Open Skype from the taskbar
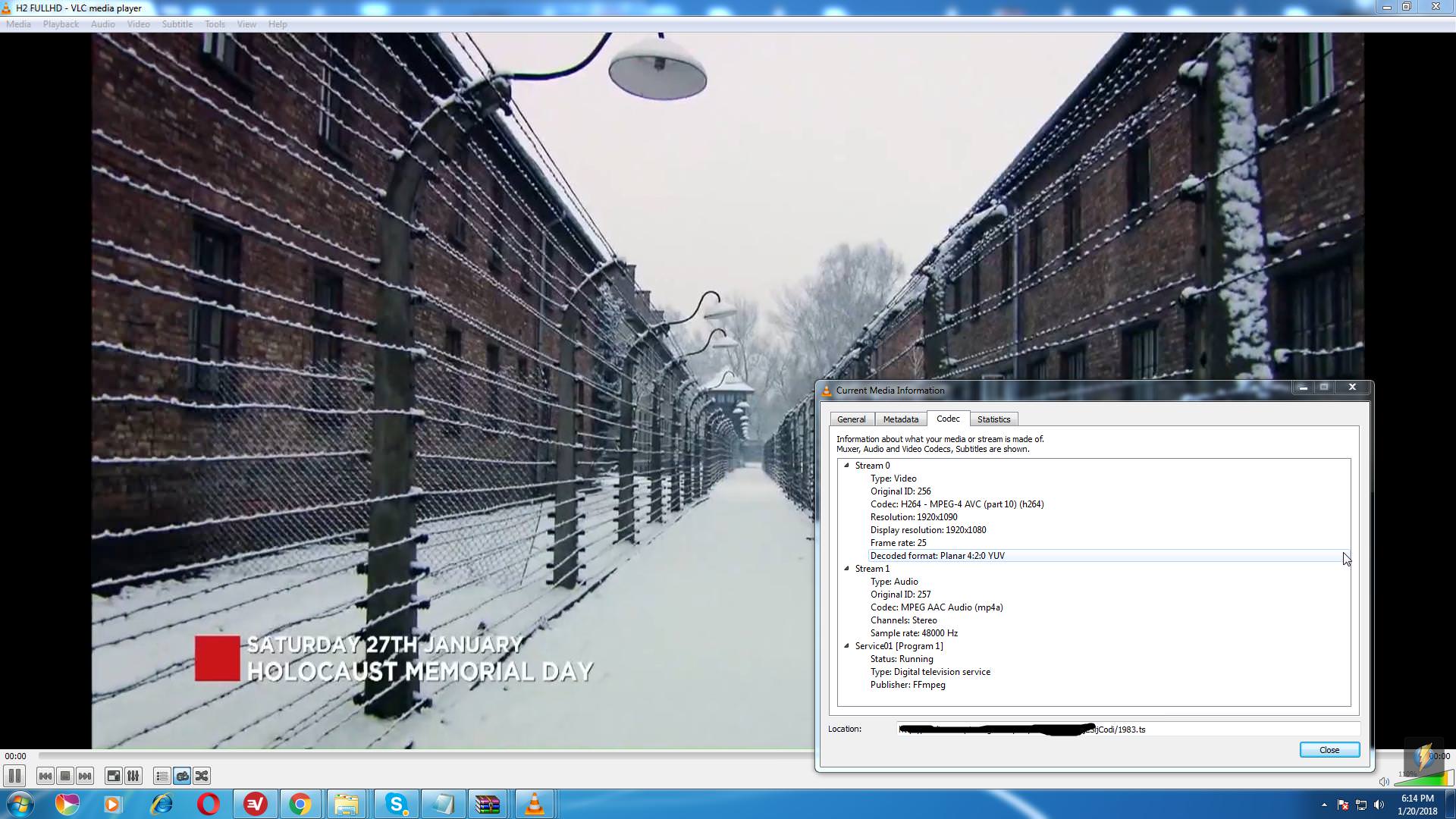The height and width of the screenshot is (819, 1456). (x=396, y=804)
